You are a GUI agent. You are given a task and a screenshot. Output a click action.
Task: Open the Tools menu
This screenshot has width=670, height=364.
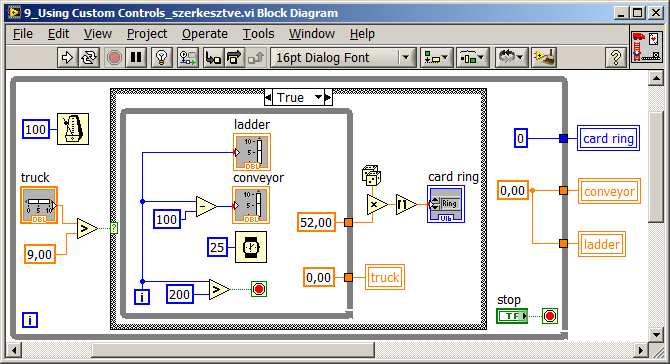pos(258,34)
